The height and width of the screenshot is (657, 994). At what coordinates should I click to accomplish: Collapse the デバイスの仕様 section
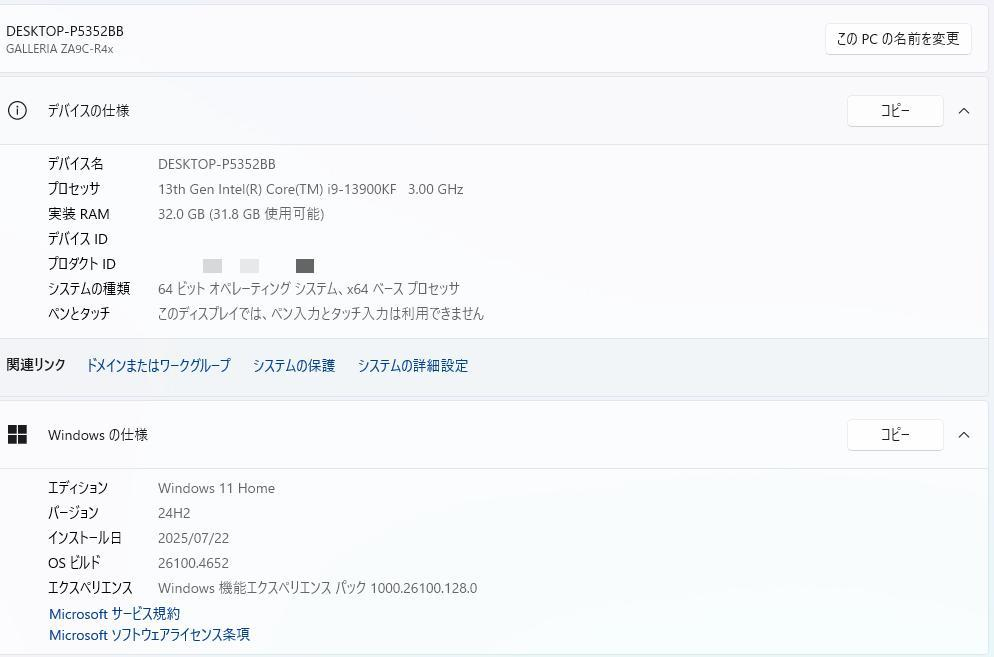(963, 110)
